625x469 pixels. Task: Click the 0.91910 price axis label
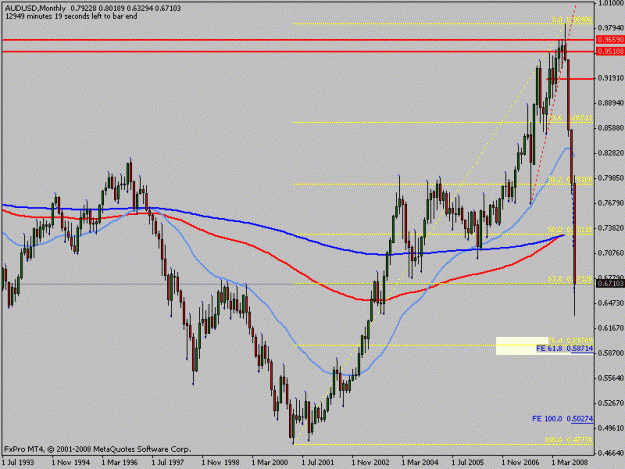pyautogui.click(x=611, y=78)
